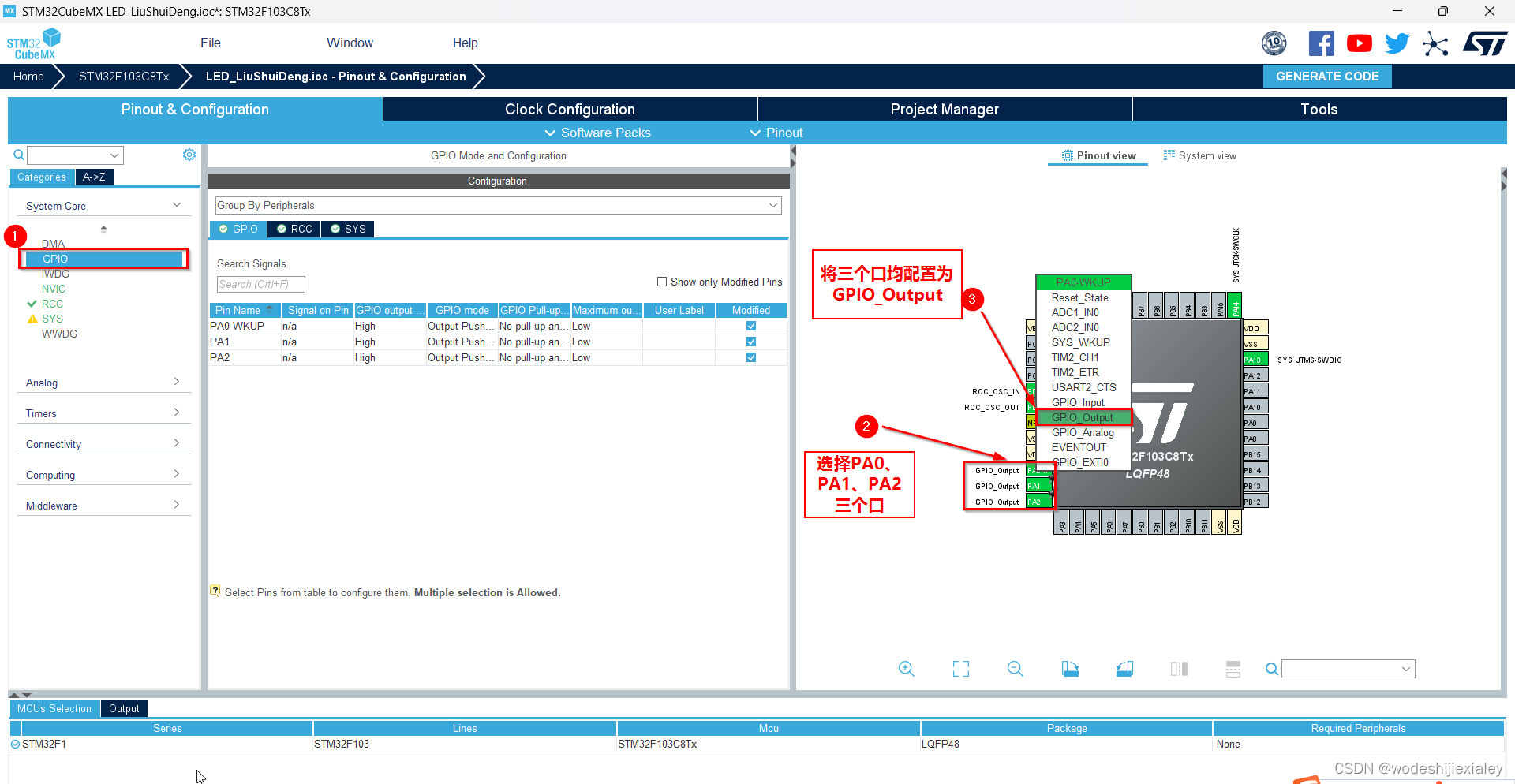Open the A->Z tab
The image size is (1515, 784).
pos(94,177)
